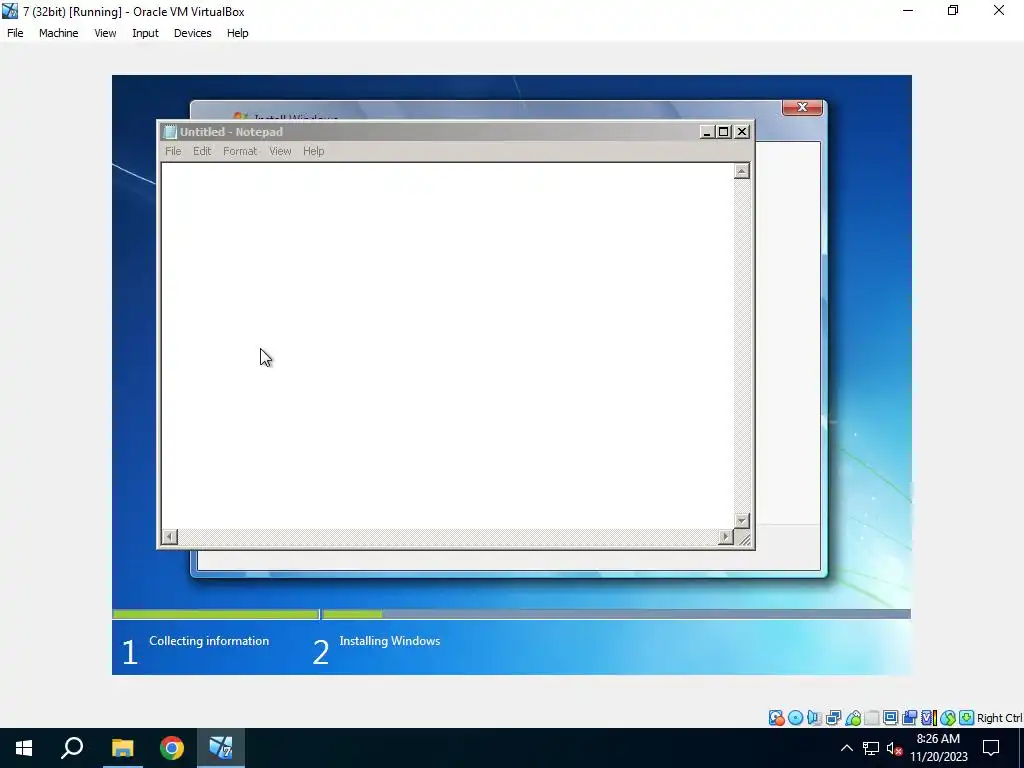Click Notepad vertical scrollbar up arrow
1024x768 pixels.
741,171
